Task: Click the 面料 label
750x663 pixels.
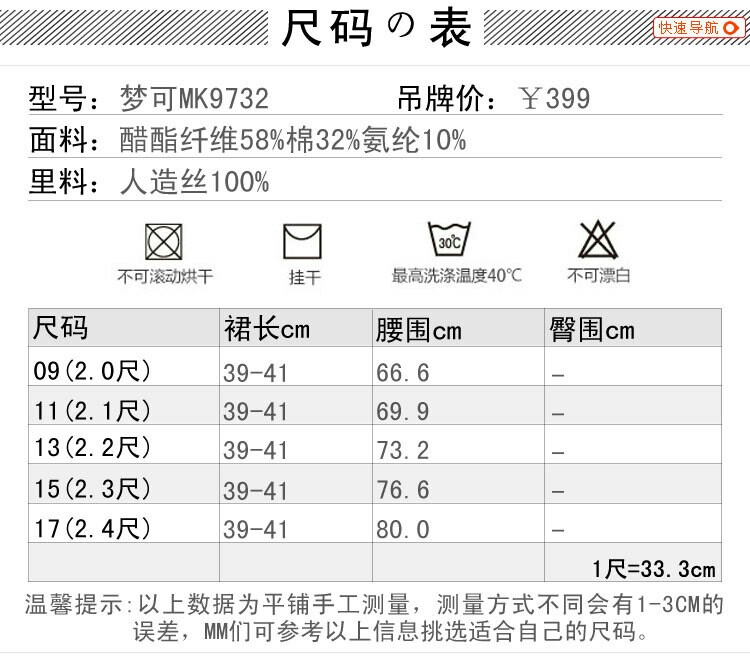Action: tap(63, 140)
